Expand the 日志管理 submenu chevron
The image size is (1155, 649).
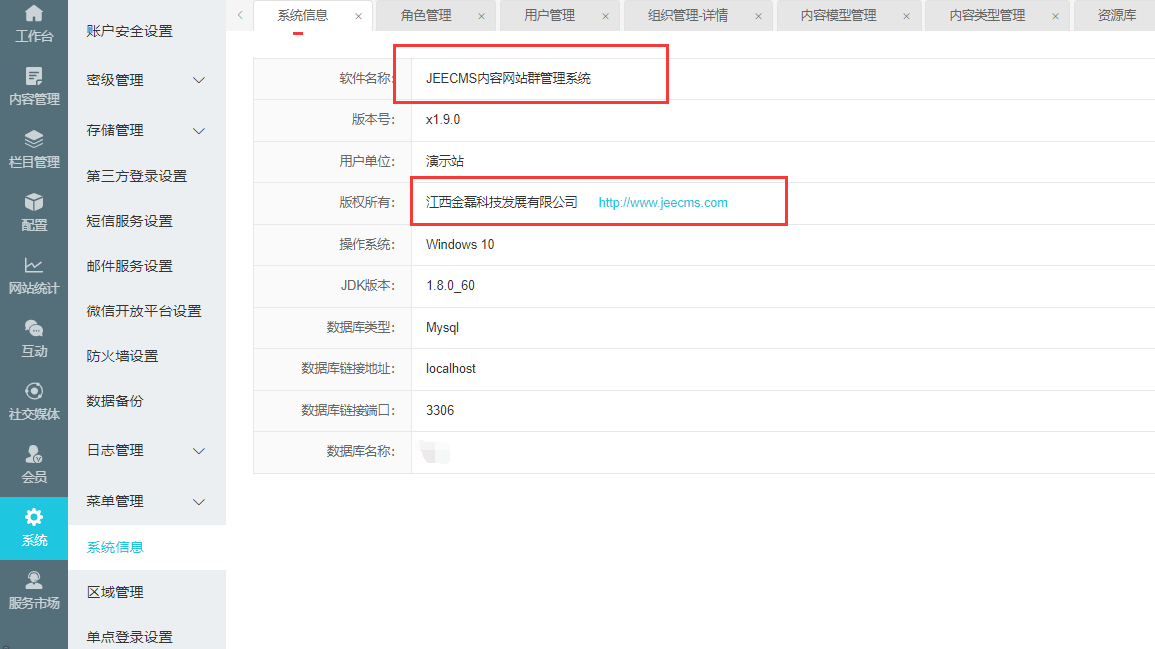(199, 450)
